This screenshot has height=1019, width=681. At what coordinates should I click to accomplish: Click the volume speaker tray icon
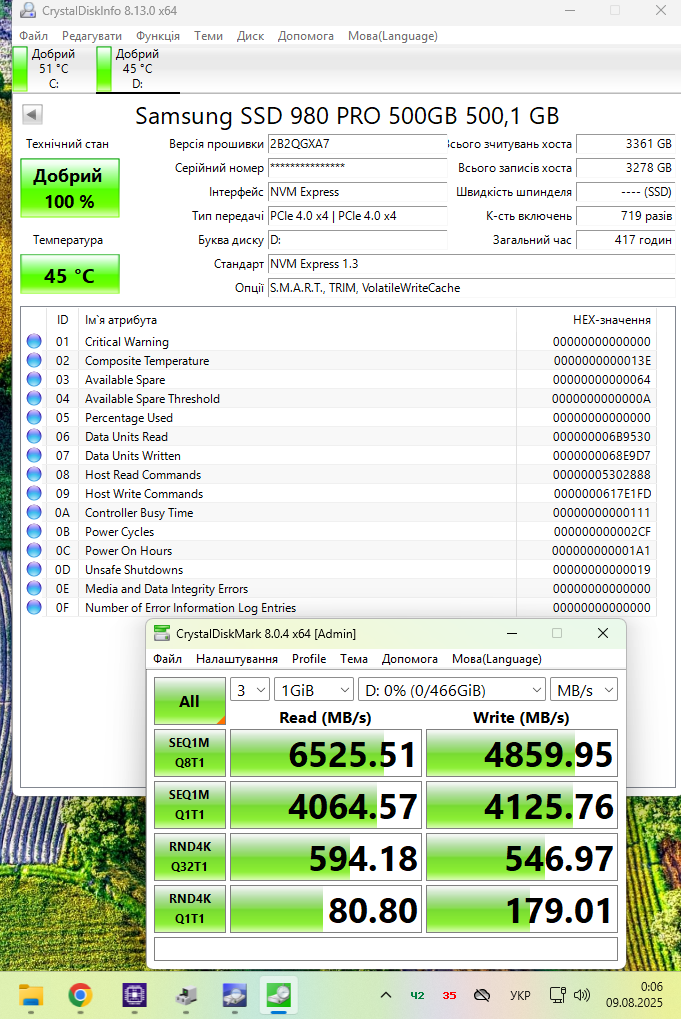(582, 995)
